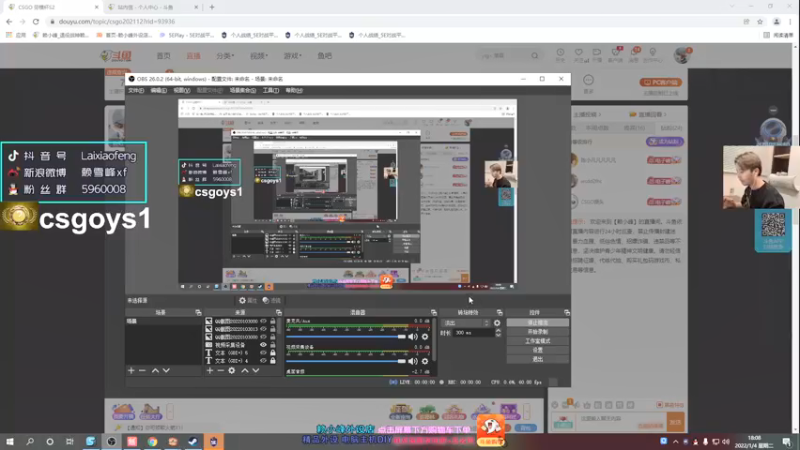Viewport: 800px width, 450px height.
Task: Open source Filters button above the docks
Action: point(271,301)
